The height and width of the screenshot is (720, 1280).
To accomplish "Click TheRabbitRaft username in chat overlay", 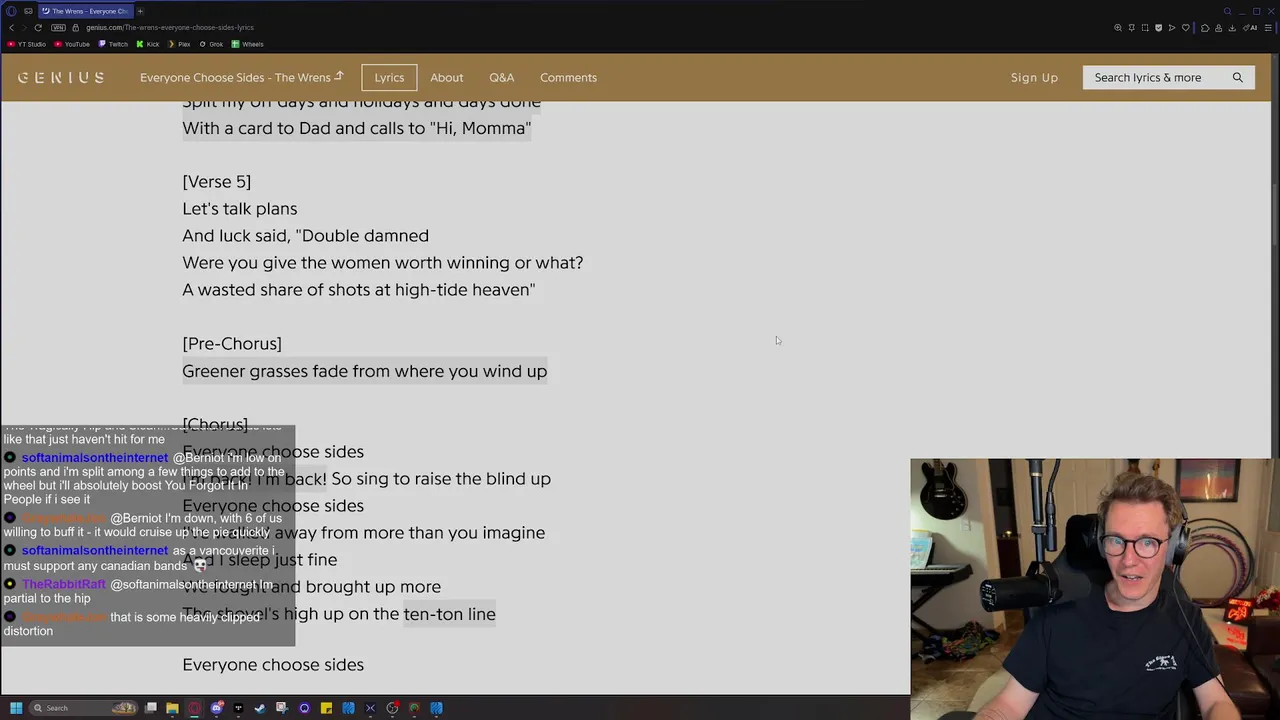I will tap(64, 584).
